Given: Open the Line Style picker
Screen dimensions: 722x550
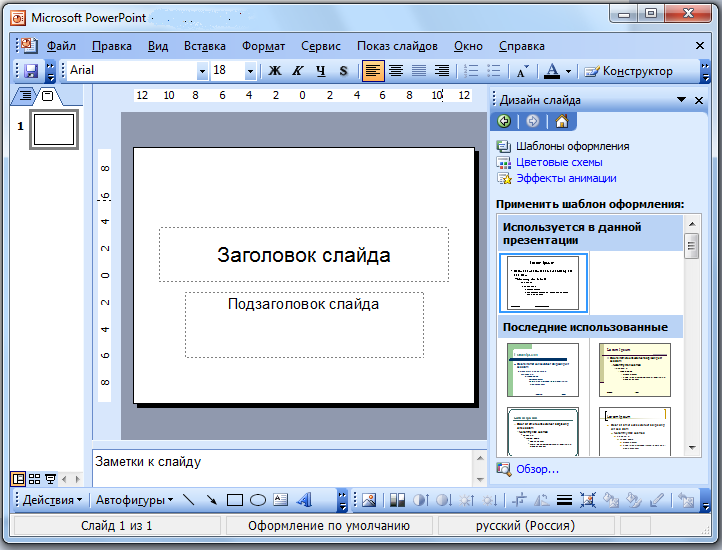Looking at the screenshot, I should click(564, 500).
